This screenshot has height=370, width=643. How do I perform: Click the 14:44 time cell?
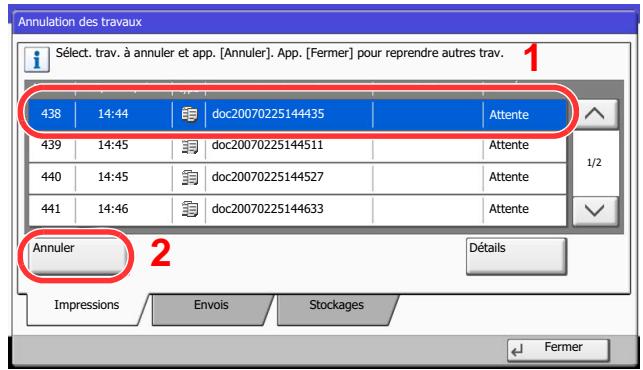point(113,114)
